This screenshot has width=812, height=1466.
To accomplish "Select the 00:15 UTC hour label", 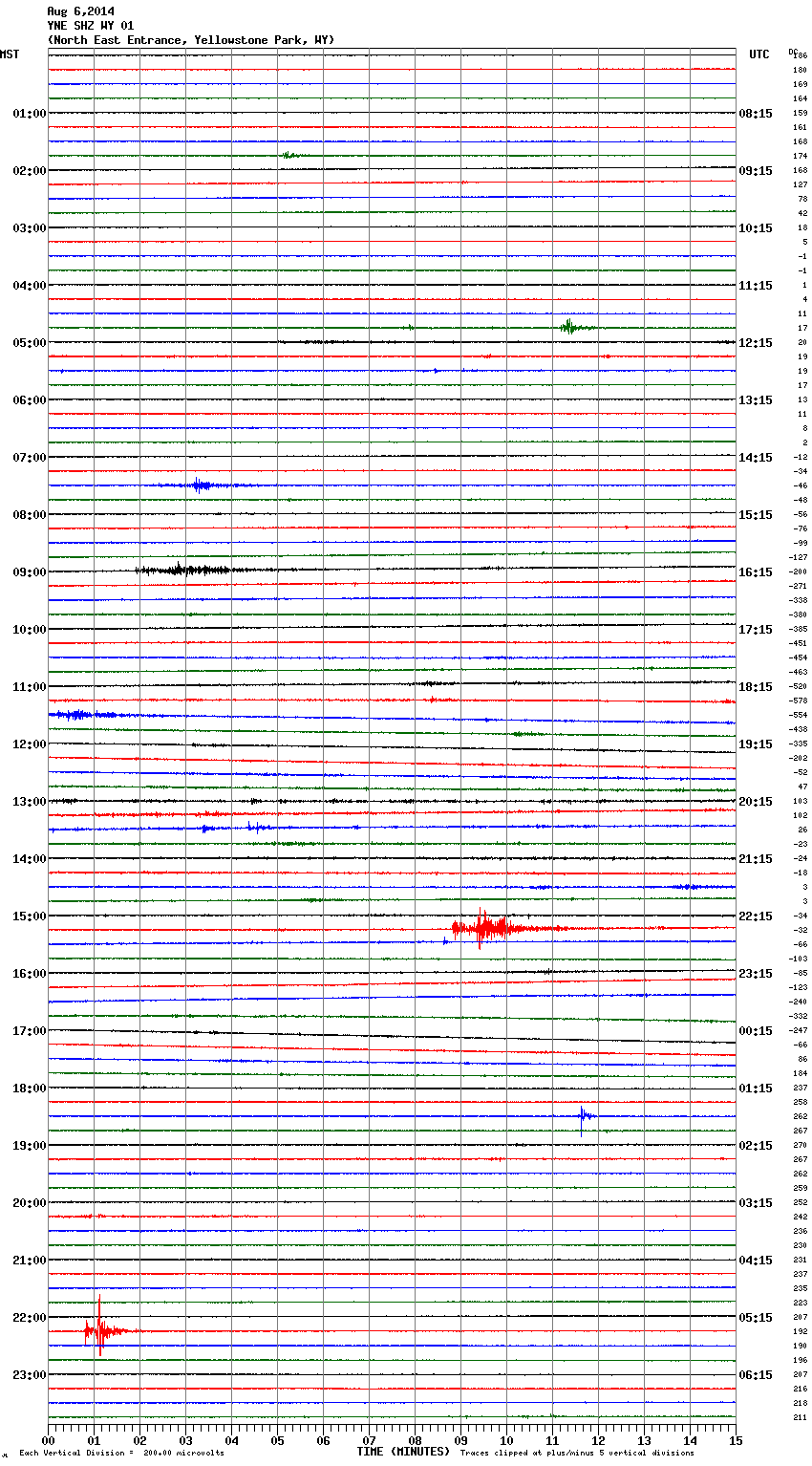I will 756,1031.
